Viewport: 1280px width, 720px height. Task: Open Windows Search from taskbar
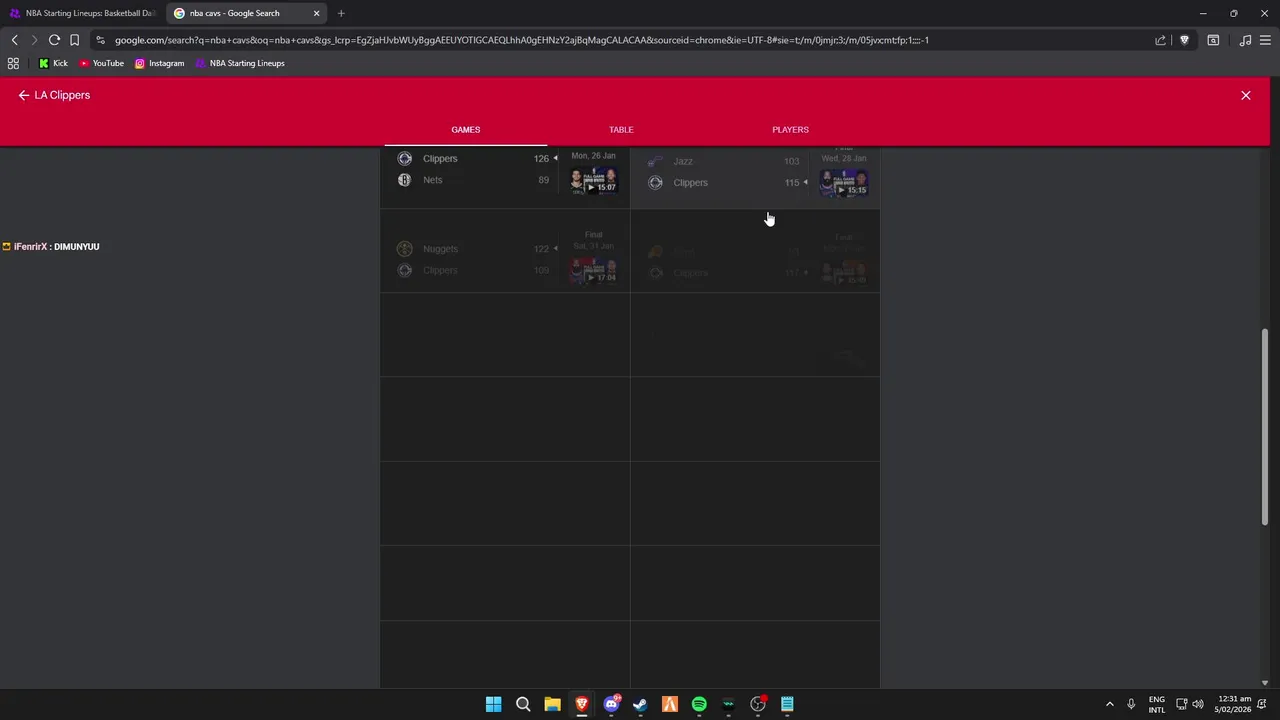coord(523,704)
